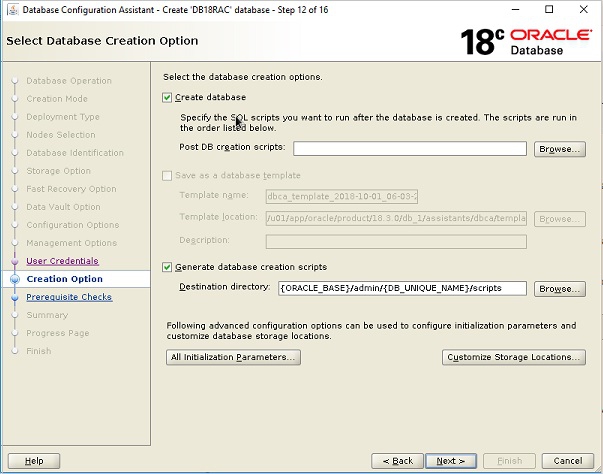The height and width of the screenshot is (474, 603).
Task: Go Back to previous step
Action: tap(397, 461)
